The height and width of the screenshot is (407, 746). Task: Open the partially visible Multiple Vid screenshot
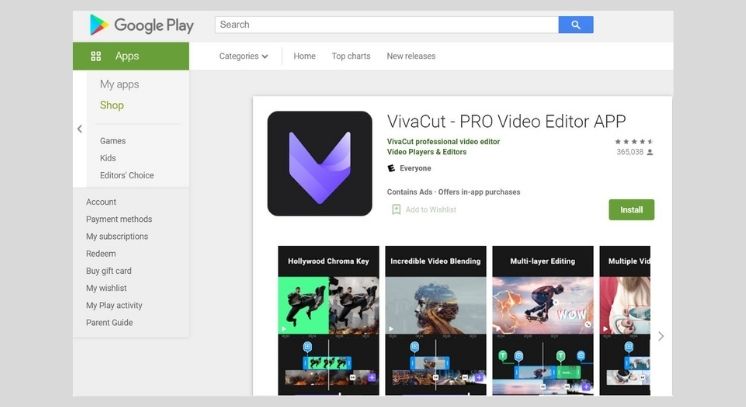click(625, 320)
